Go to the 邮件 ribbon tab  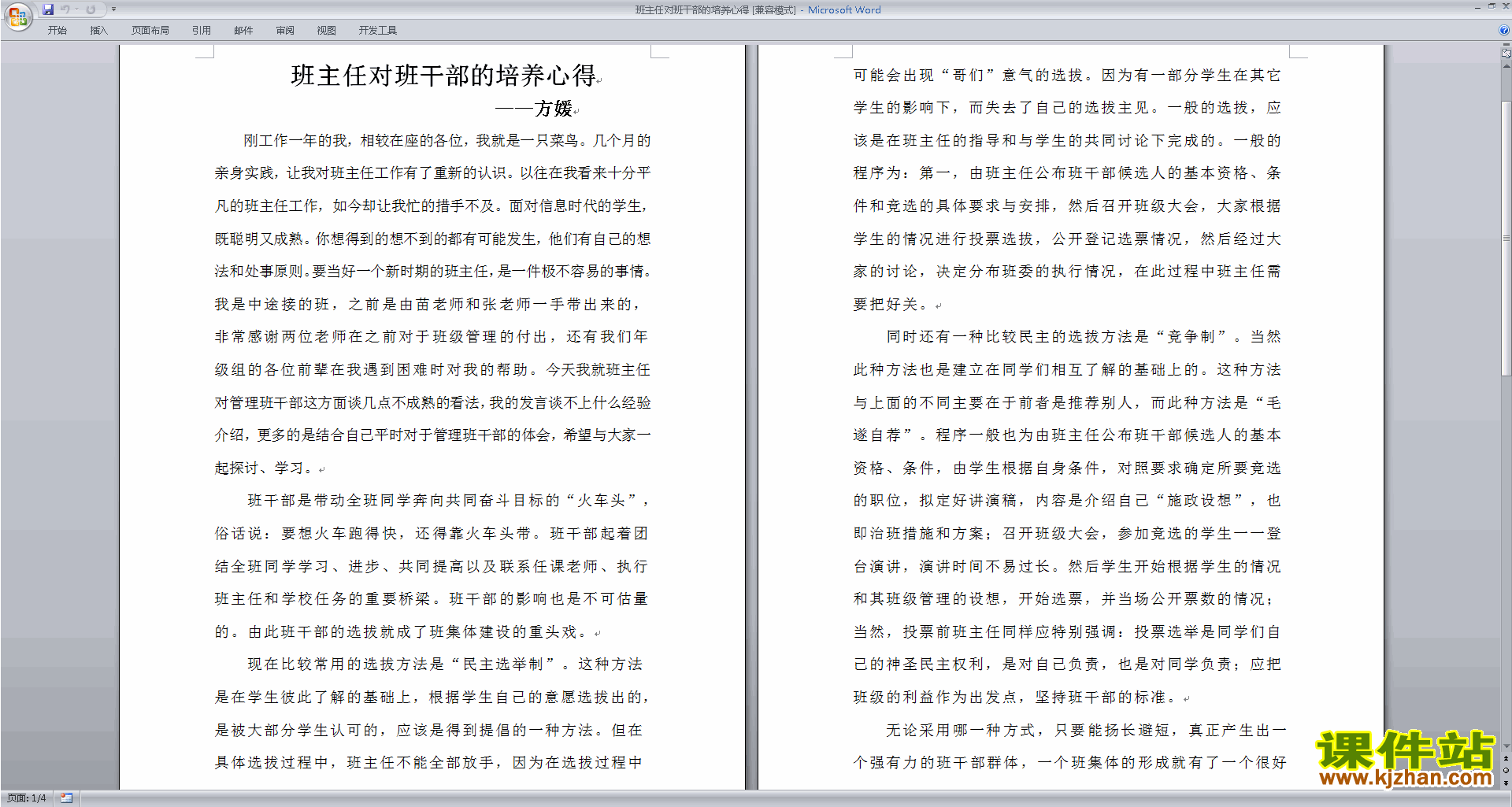(x=243, y=31)
